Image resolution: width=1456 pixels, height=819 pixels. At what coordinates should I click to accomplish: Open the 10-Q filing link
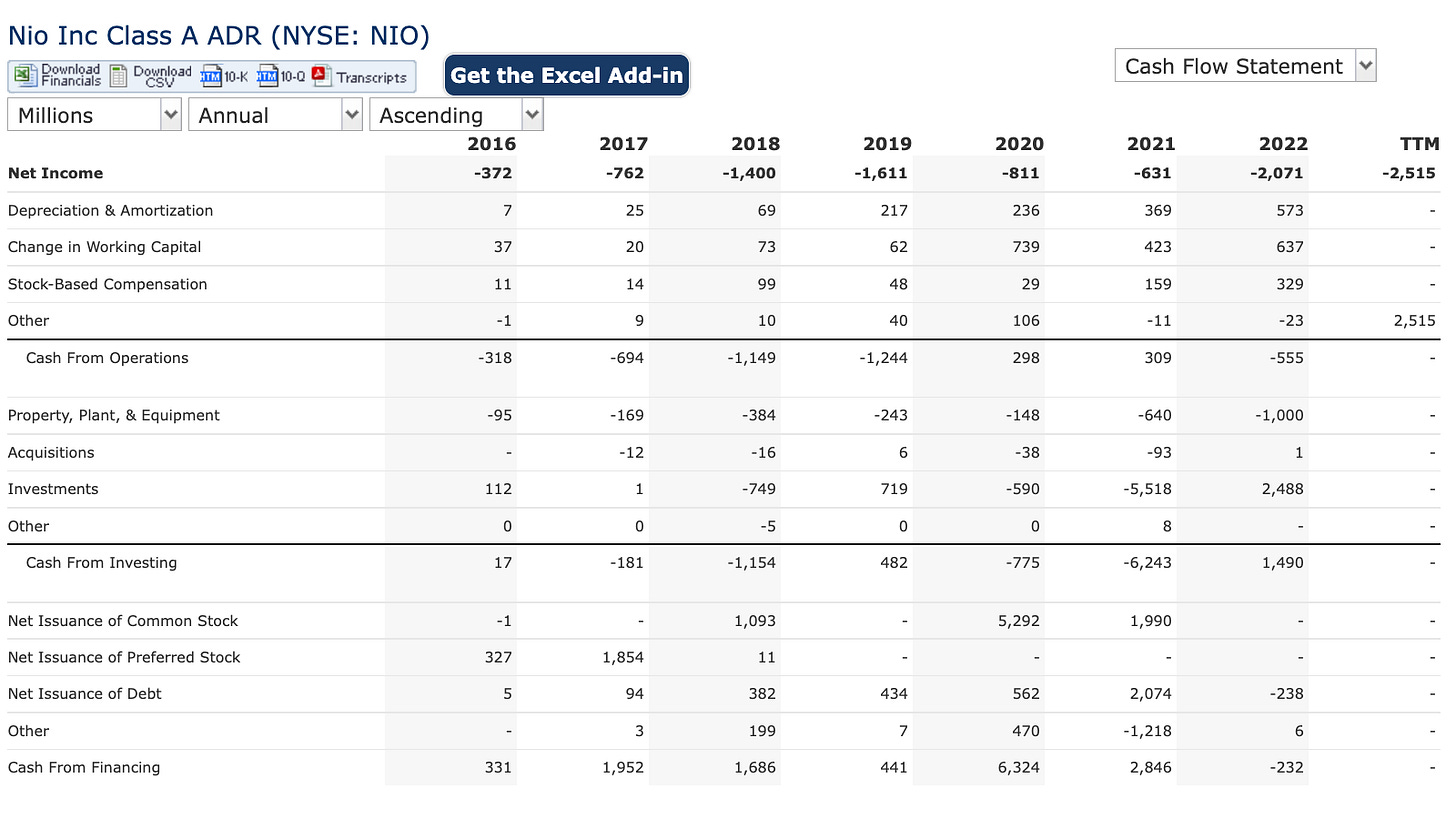[x=293, y=77]
